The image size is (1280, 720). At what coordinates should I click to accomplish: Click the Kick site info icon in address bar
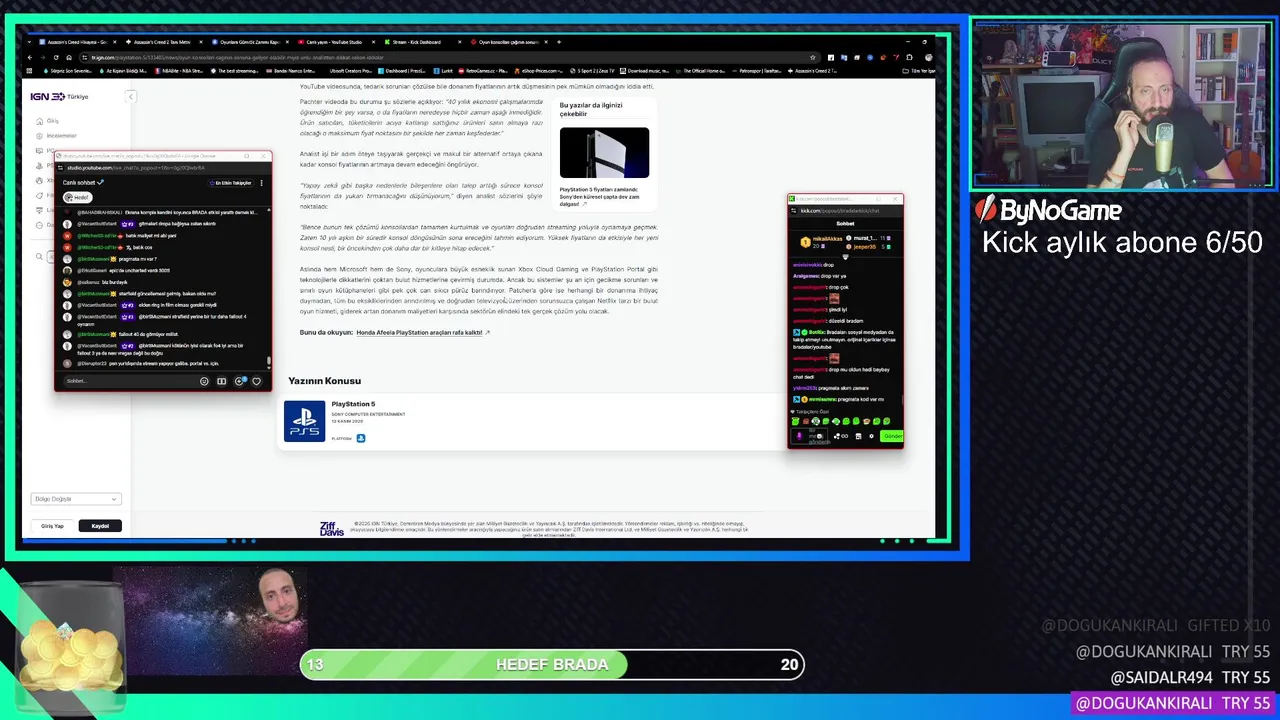click(795, 211)
